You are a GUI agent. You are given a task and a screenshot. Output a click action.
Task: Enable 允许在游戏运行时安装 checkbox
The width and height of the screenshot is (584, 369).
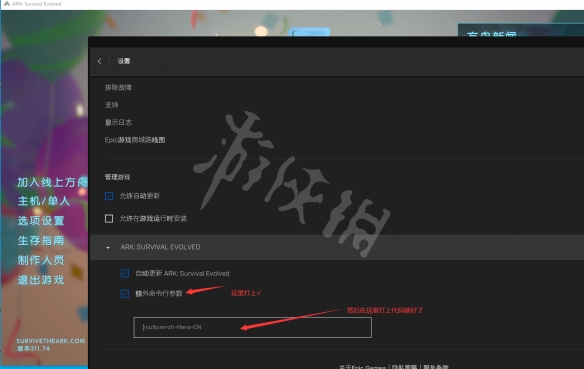(109, 218)
